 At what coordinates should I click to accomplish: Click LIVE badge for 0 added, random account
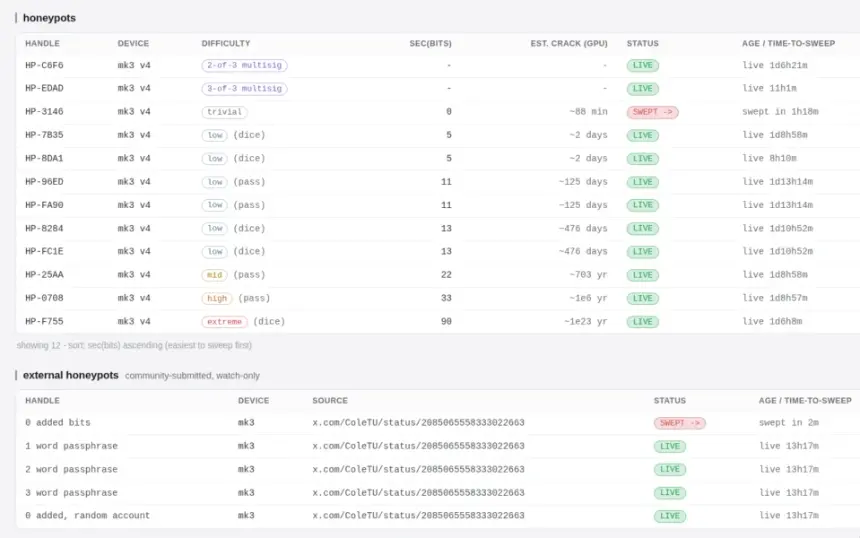point(670,516)
